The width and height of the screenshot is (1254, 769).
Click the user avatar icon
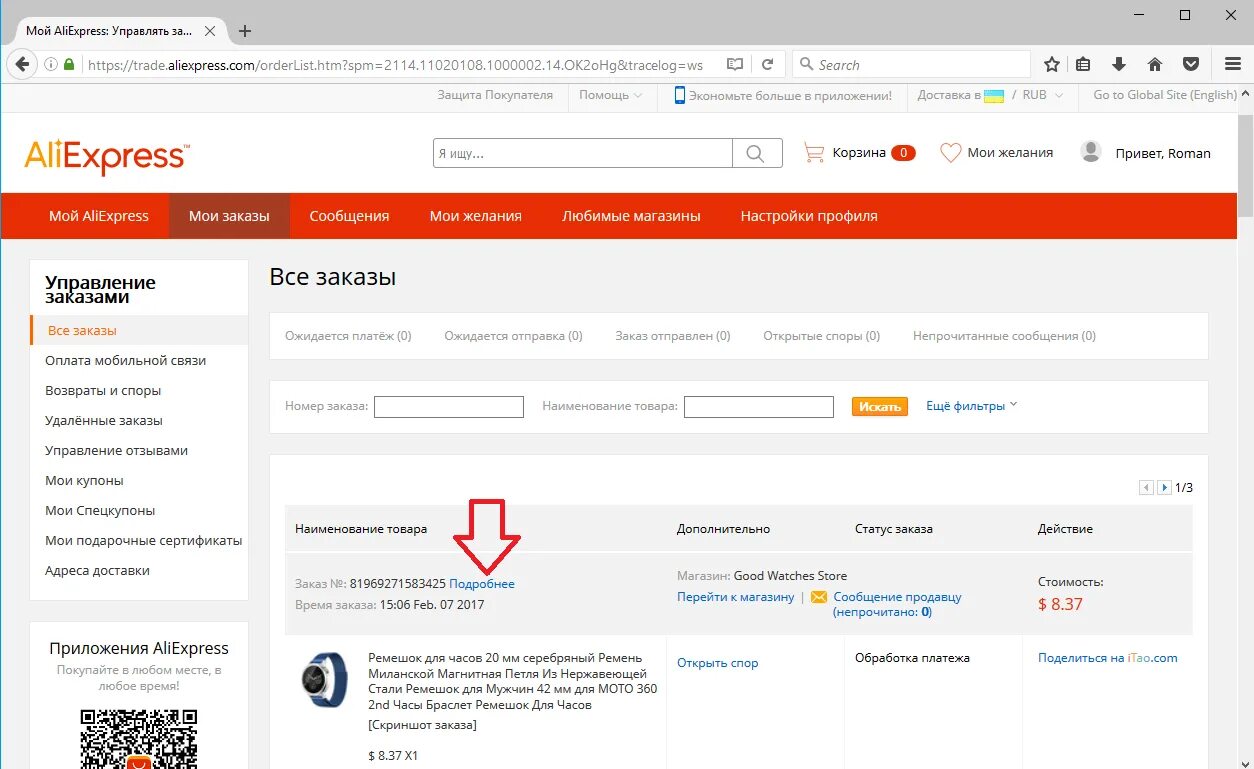point(1091,152)
